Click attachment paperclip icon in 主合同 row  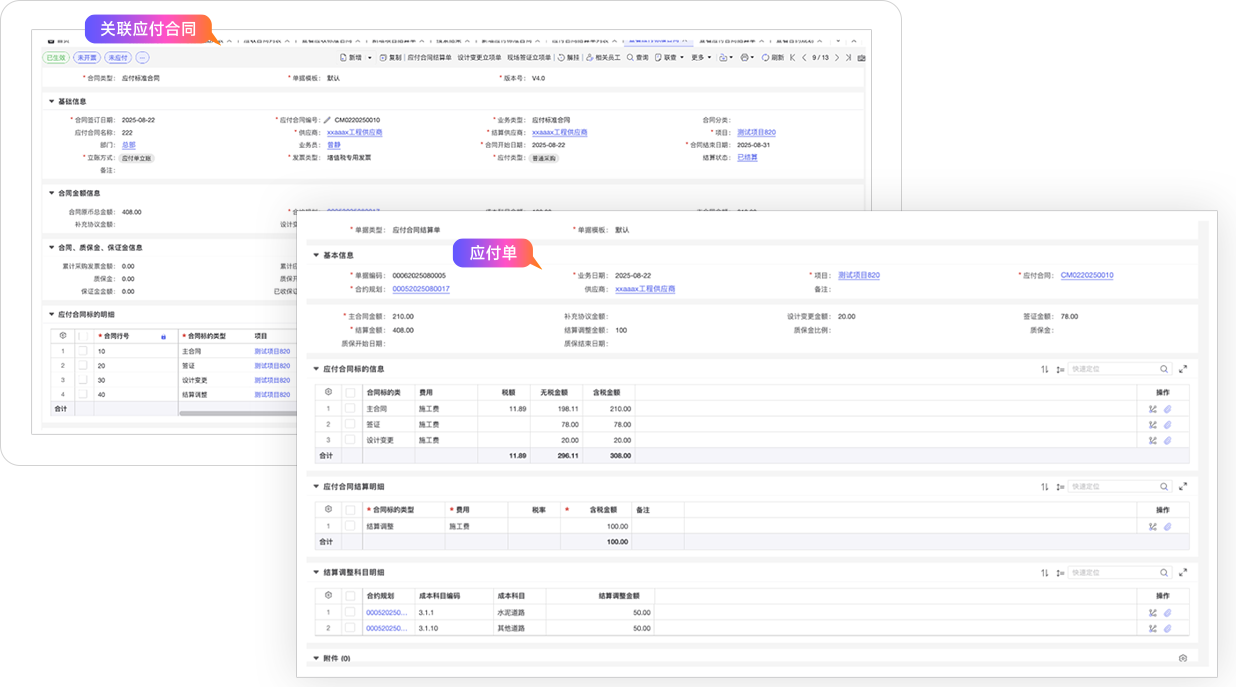(x=1167, y=409)
